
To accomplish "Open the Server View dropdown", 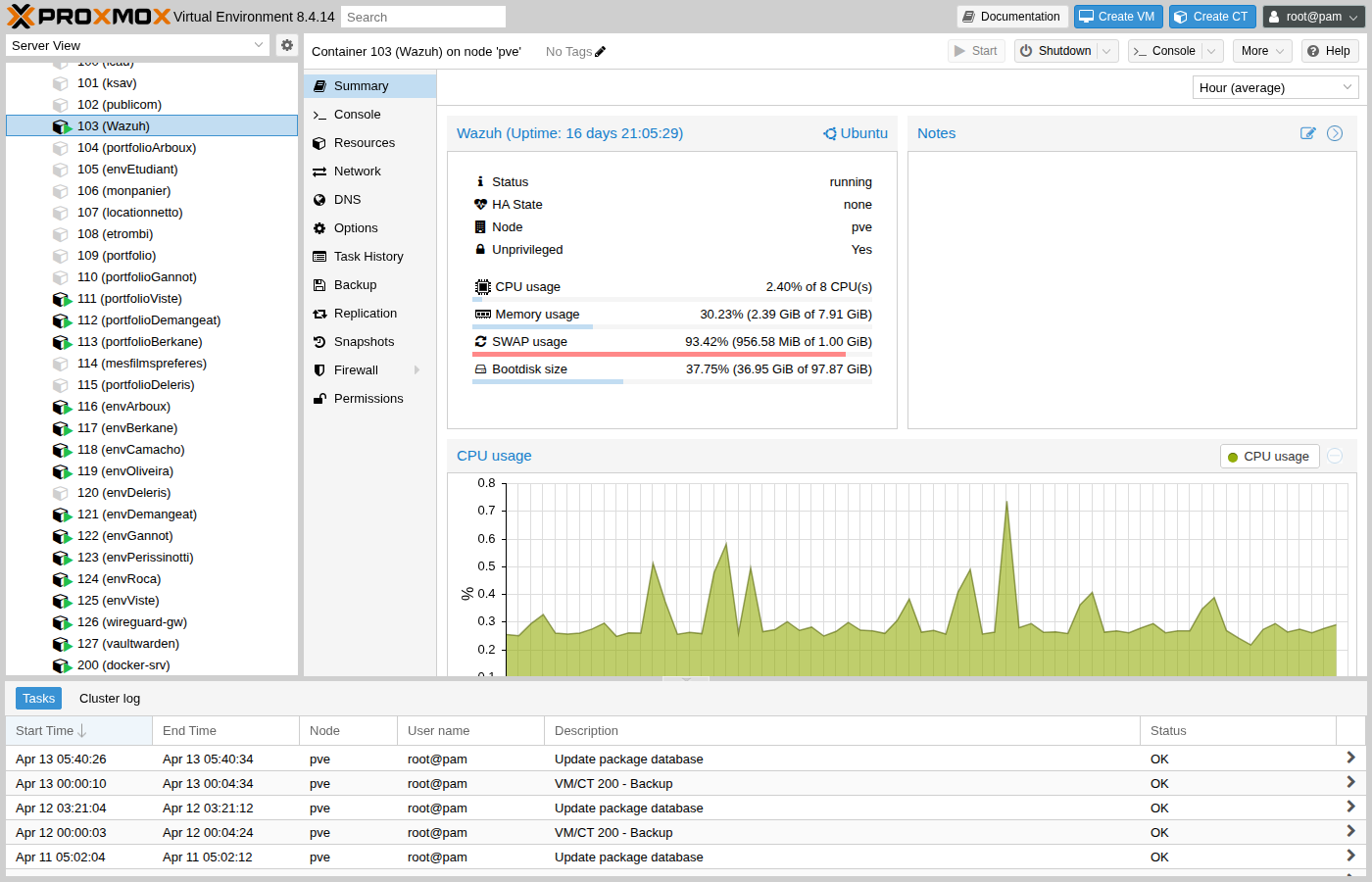I will coord(259,45).
